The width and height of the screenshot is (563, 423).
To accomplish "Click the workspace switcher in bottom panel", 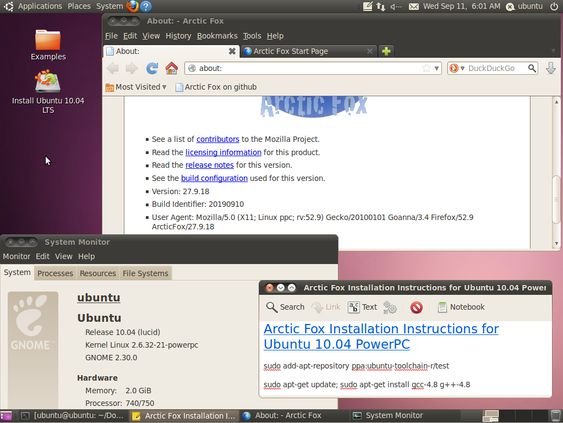I will (515, 416).
